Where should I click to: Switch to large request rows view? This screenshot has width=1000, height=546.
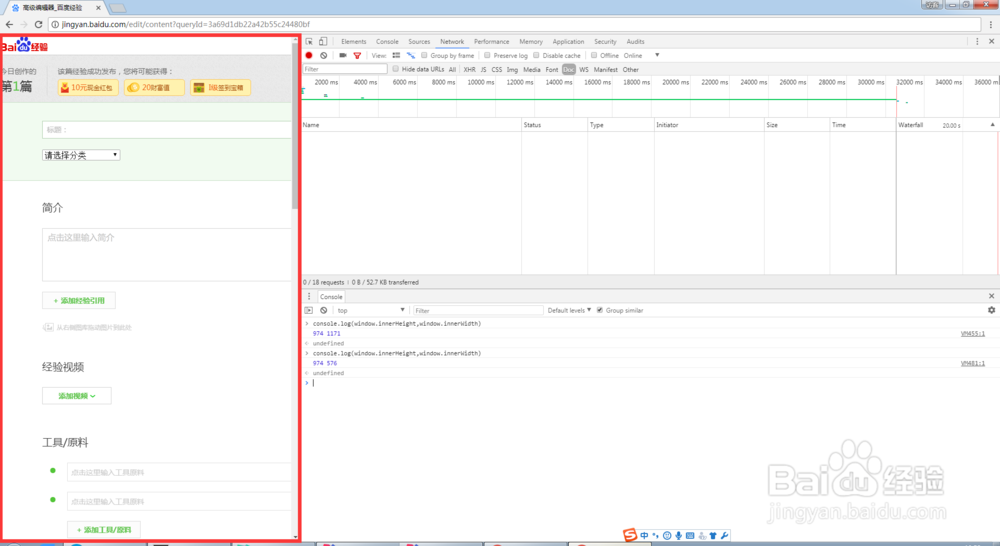(396, 55)
